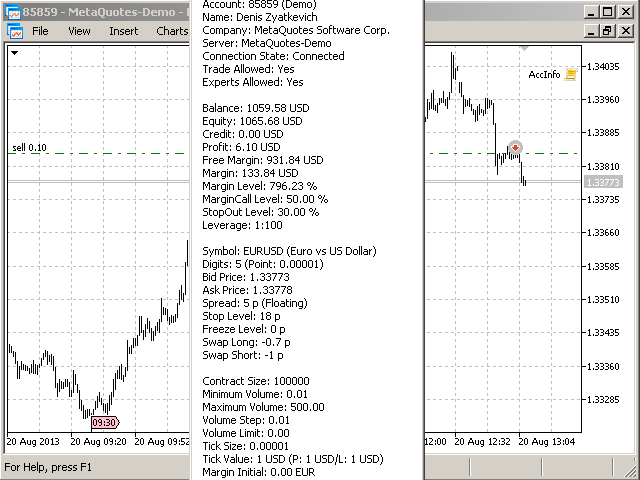Click the current price tag 1.33773
The width and height of the screenshot is (640, 480).
pyautogui.click(x=603, y=182)
